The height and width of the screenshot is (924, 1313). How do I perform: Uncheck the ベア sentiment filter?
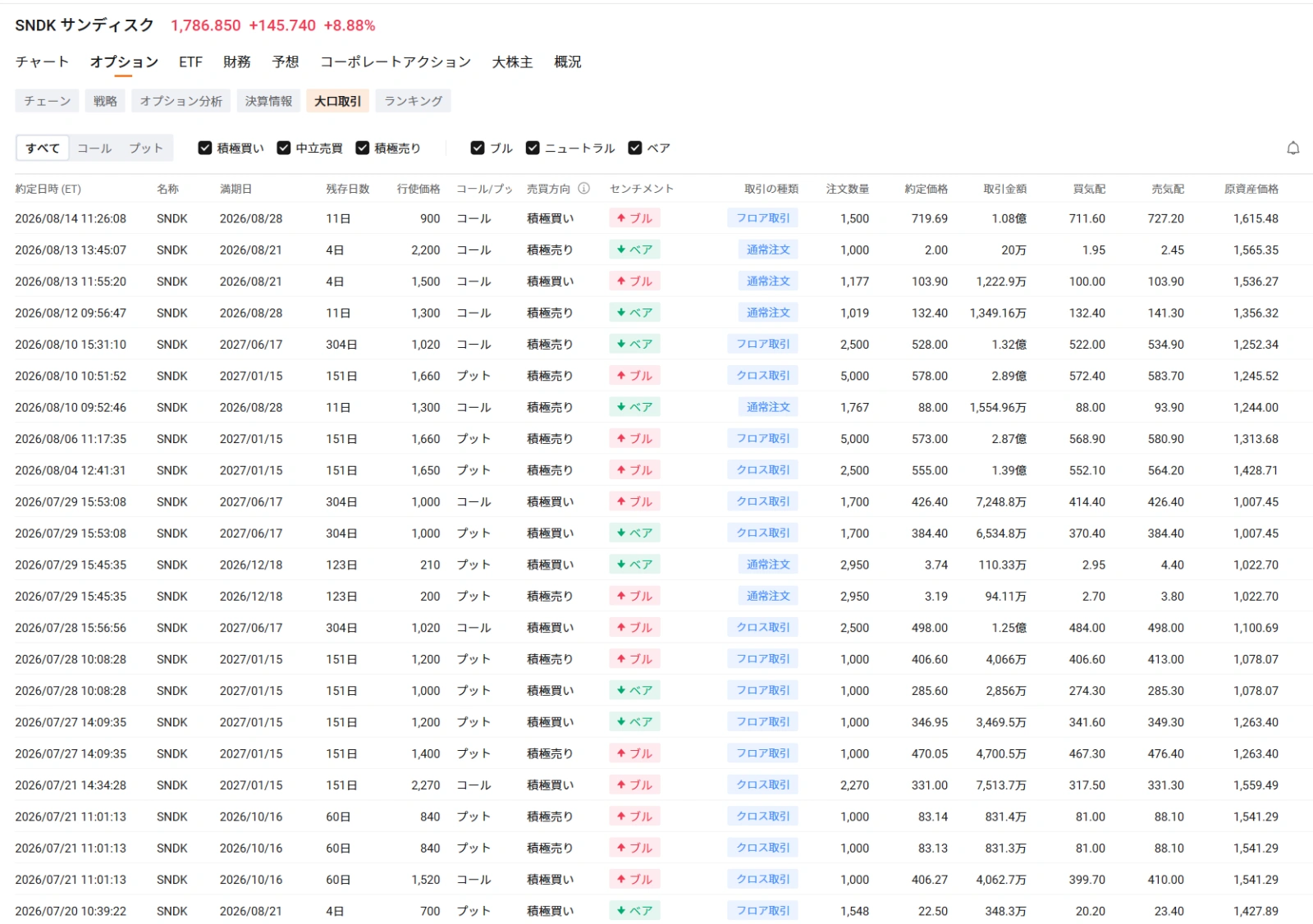point(634,148)
